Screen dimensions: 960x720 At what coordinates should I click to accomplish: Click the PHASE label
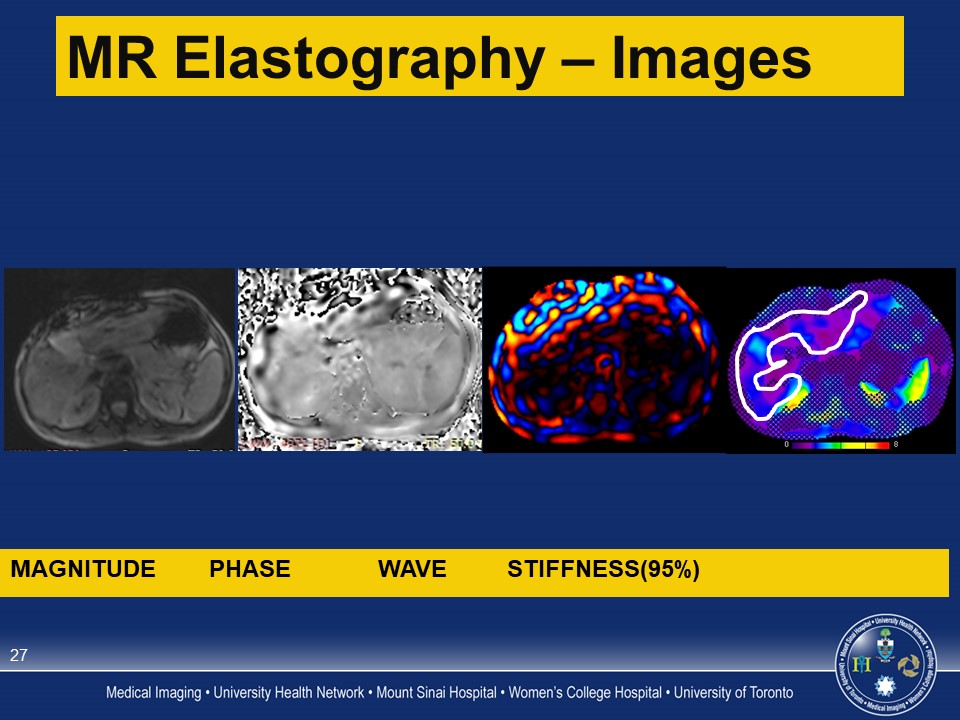click(249, 570)
